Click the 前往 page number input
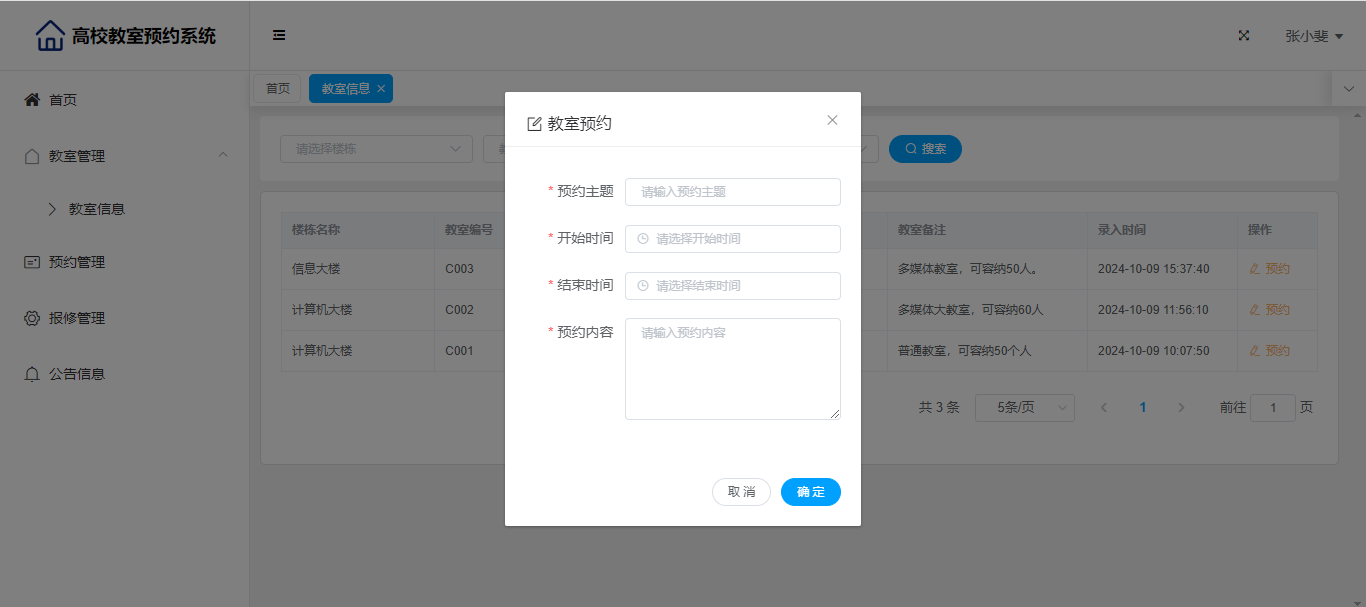The image size is (1366, 607). point(1273,408)
